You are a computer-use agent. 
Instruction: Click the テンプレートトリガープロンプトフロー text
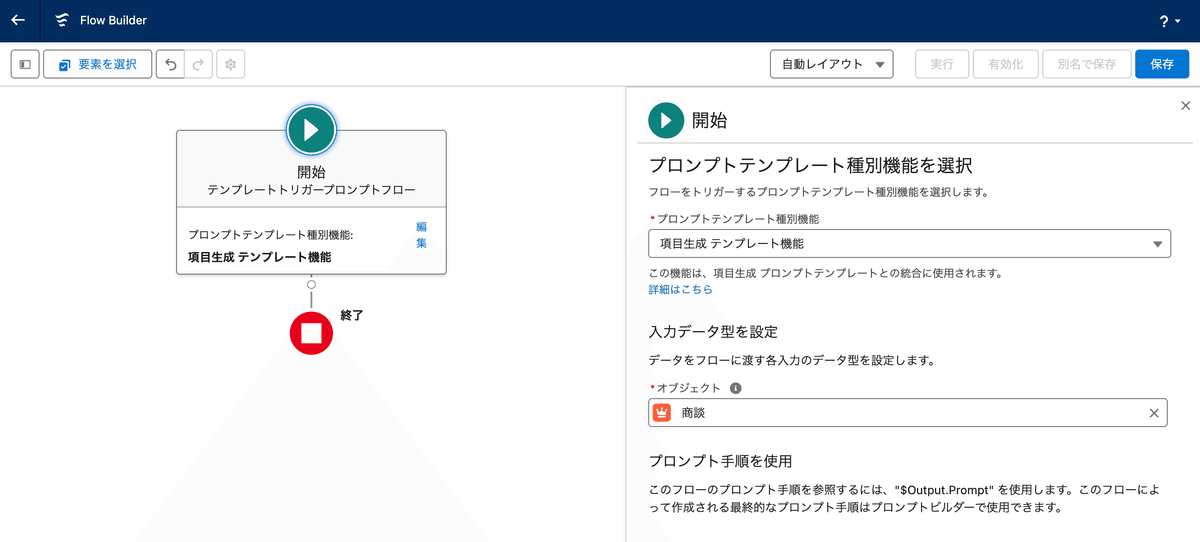[x=311, y=189]
